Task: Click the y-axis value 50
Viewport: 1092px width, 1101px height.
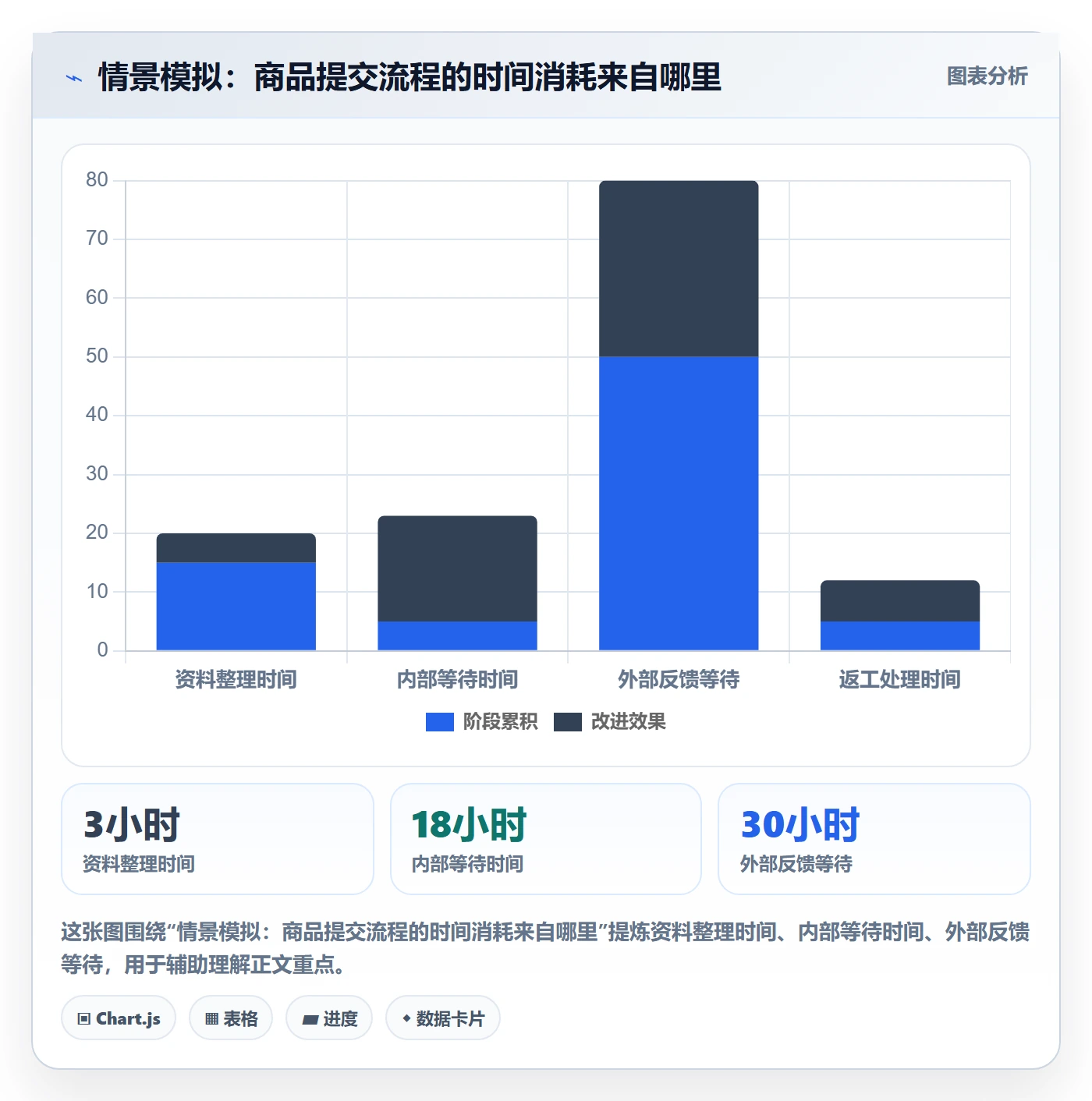Action: pyautogui.click(x=97, y=356)
